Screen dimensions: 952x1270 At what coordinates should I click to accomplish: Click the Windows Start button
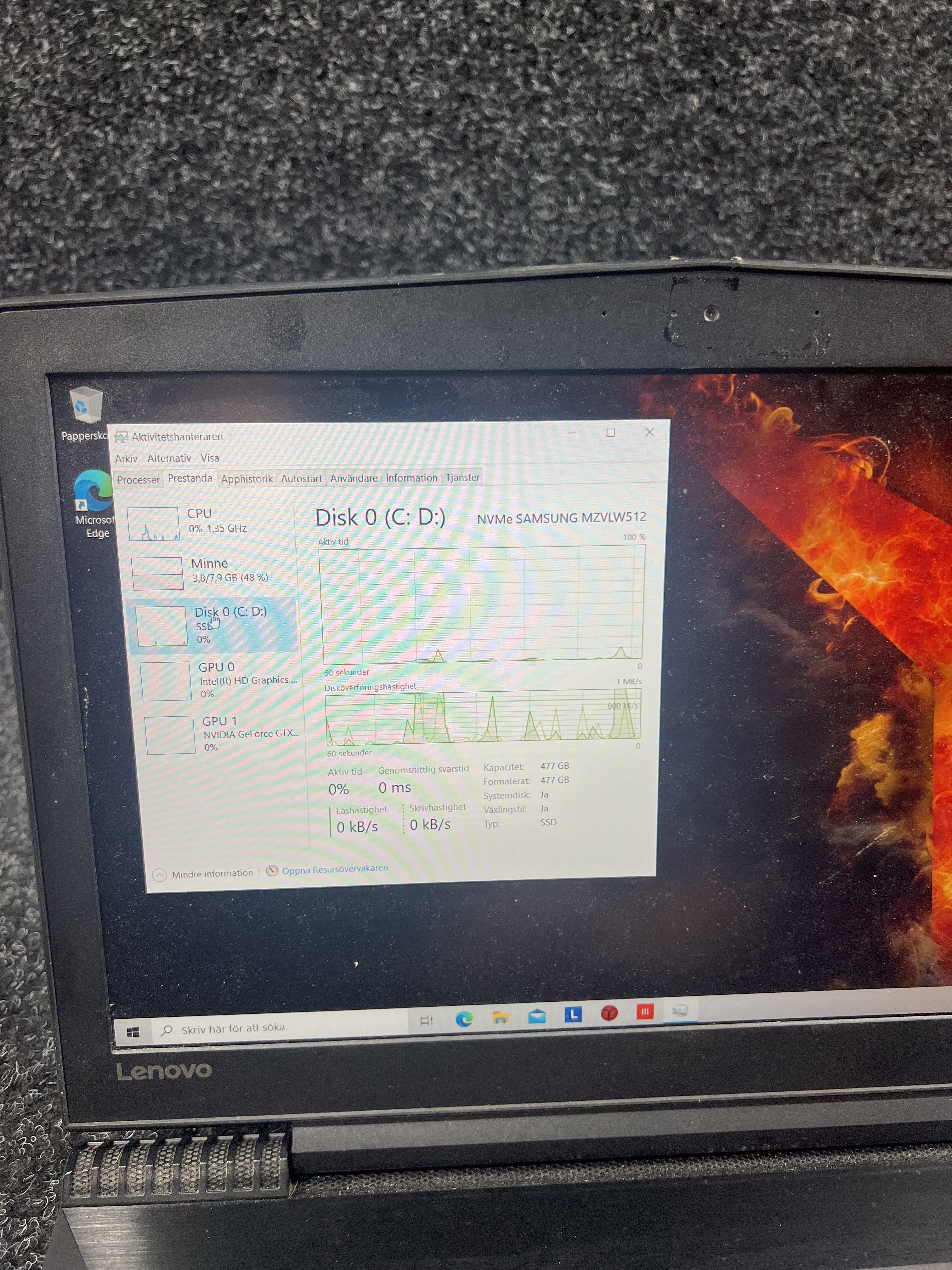(133, 1032)
